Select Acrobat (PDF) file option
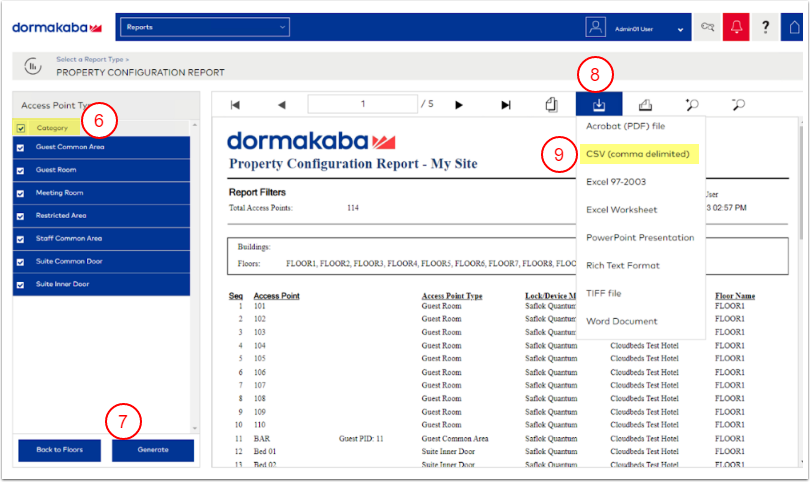The height and width of the screenshot is (482, 810). pos(625,126)
